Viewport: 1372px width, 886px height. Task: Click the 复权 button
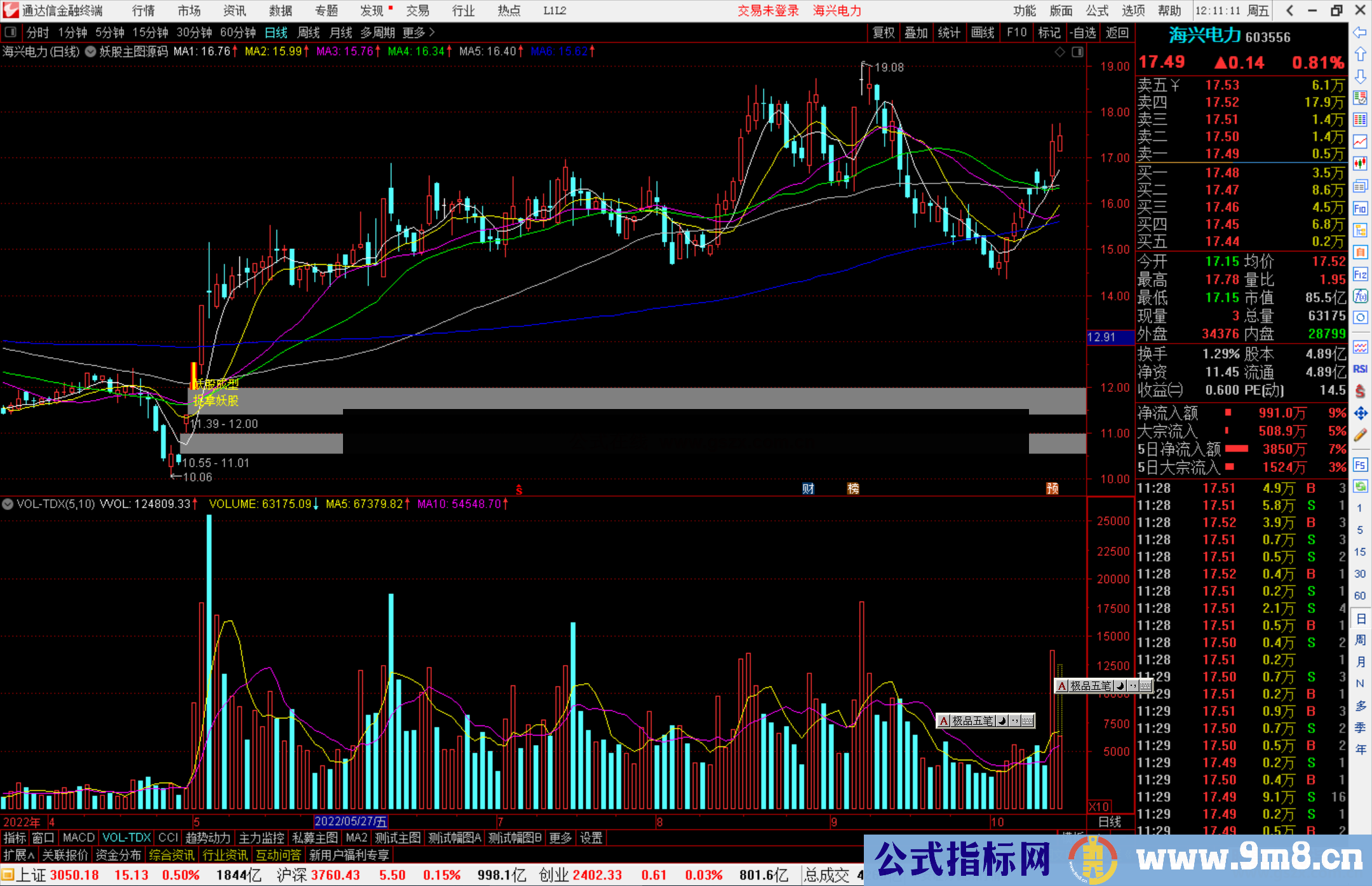coord(884,32)
